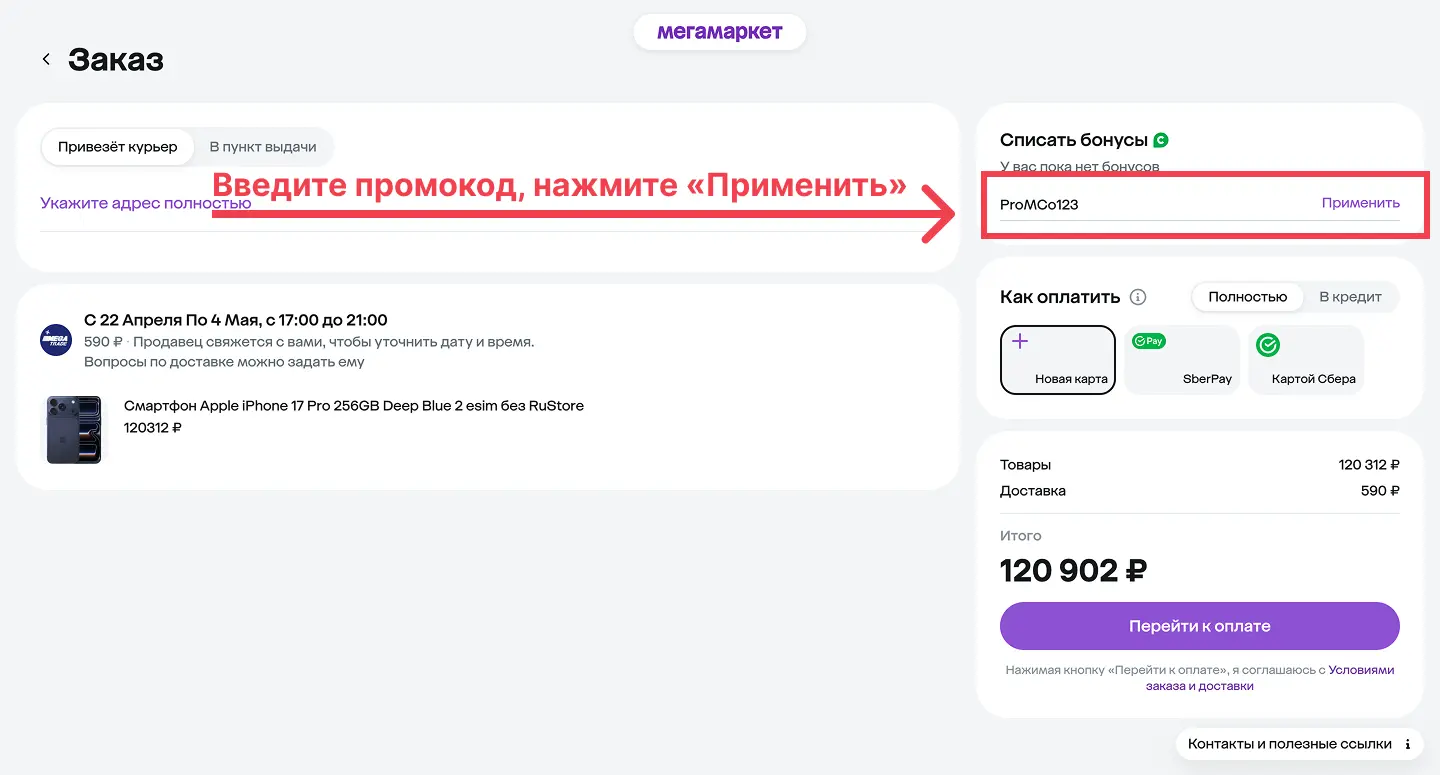Click the Списать бонусы heading
This screenshot has width=1440, height=775.
point(1073,140)
